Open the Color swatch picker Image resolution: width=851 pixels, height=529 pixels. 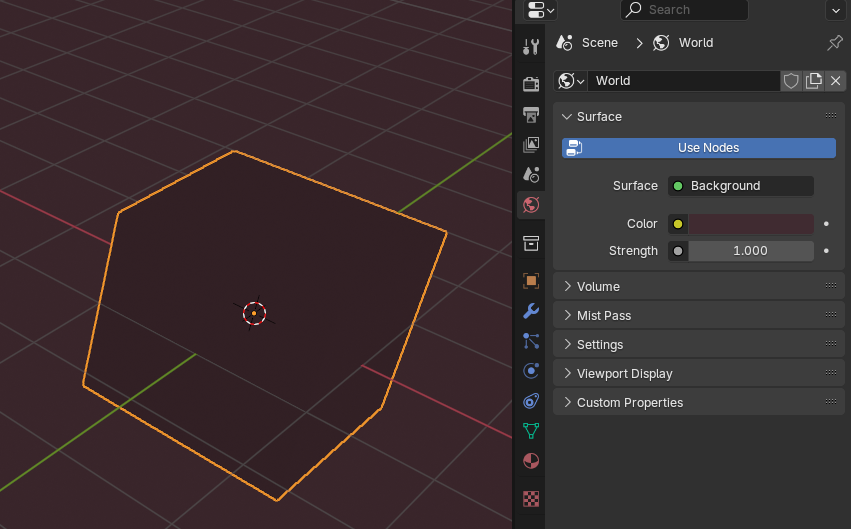751,224
